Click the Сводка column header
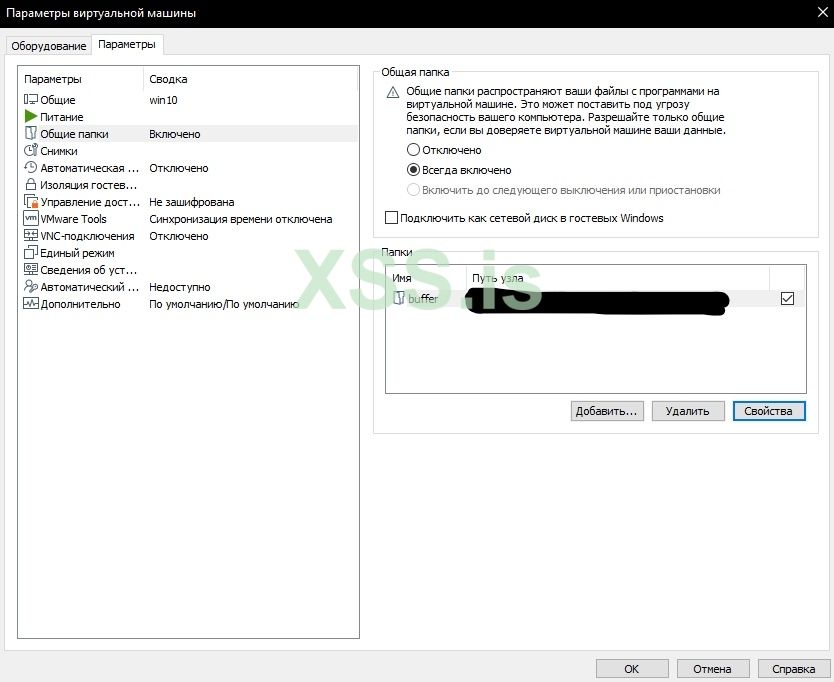Image resolution: width=834 pixels, height=682 pixels. click(251, 79)
